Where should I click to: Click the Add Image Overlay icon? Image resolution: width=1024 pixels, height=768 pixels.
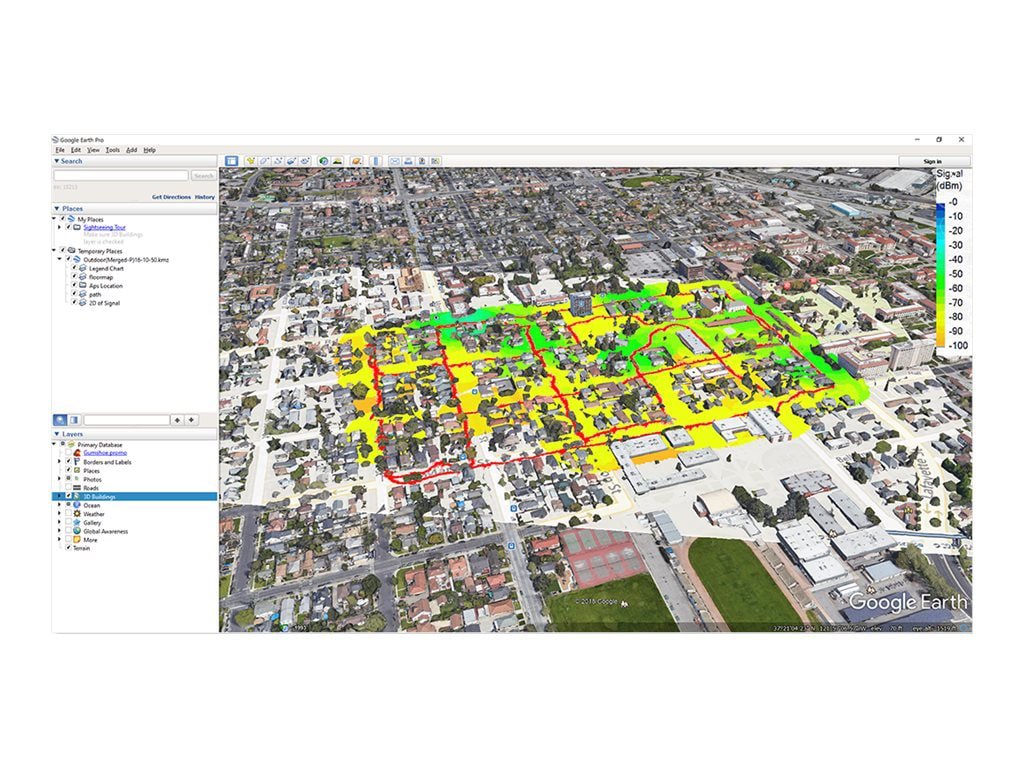pyautogui.click(x=291, y=160)
